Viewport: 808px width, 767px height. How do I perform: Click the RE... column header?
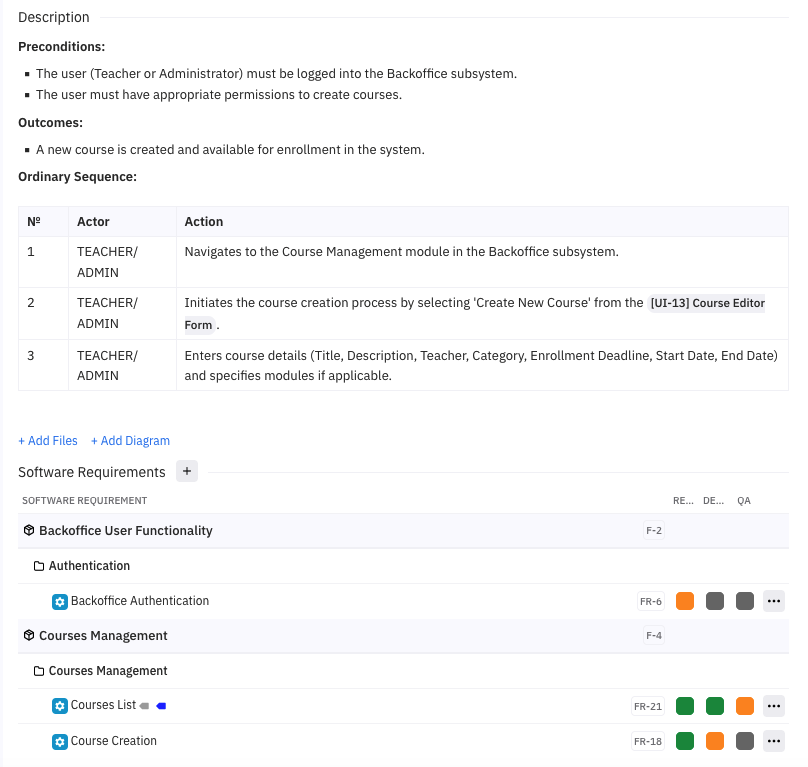pyautogui.click(x=683, y=501)
